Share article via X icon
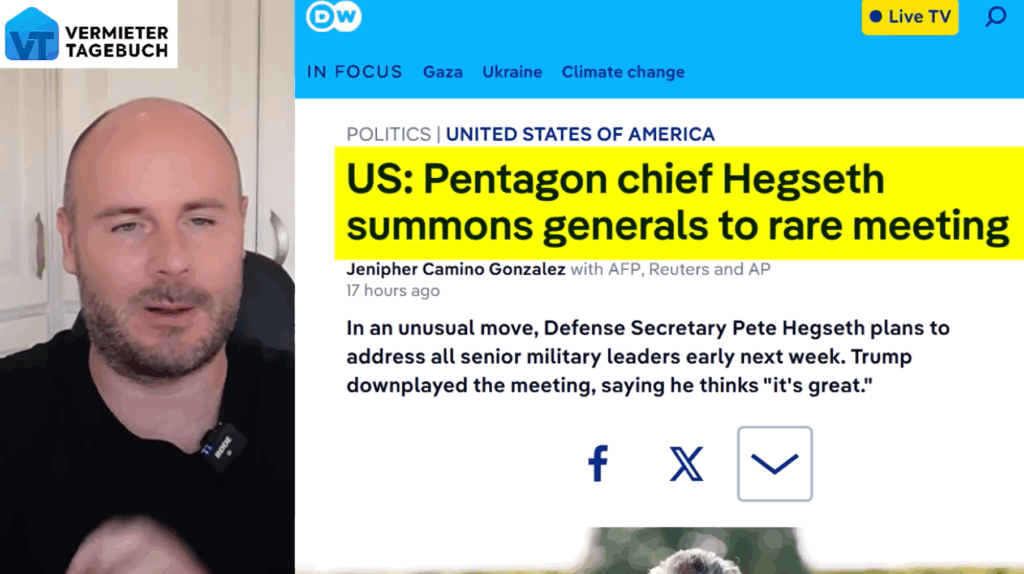Screen dimensions: 1024x574 [x=686, y=464]
